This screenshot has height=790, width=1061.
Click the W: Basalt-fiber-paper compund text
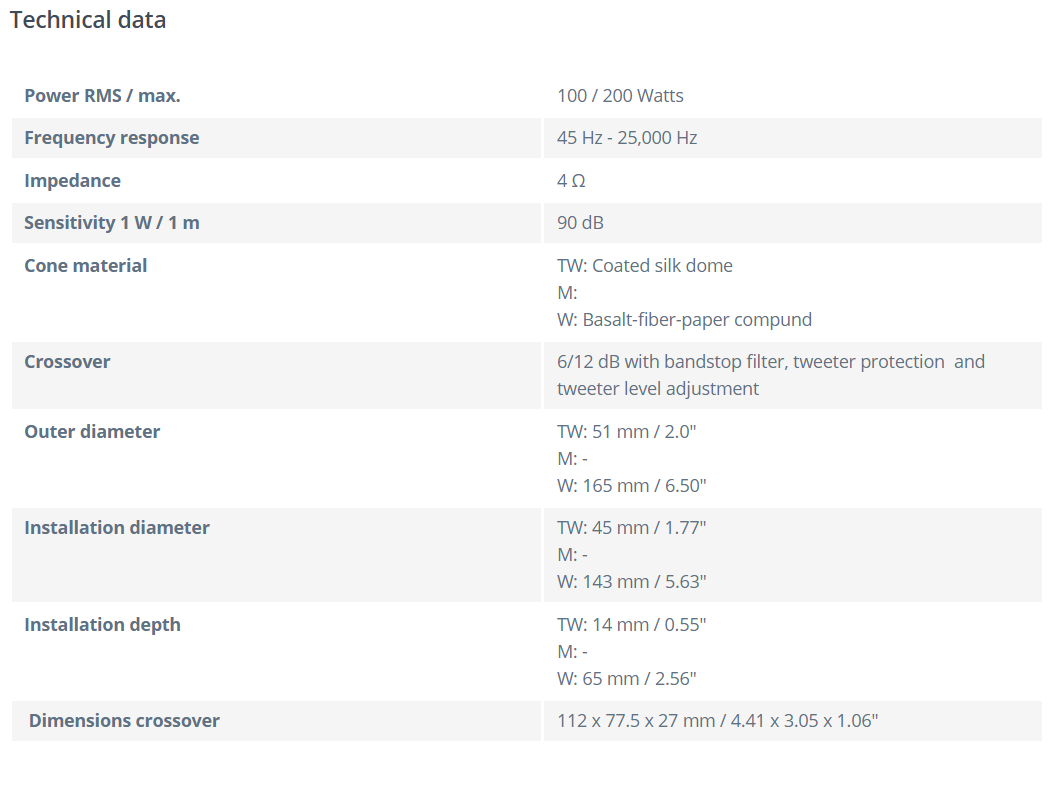coord(684,320)
